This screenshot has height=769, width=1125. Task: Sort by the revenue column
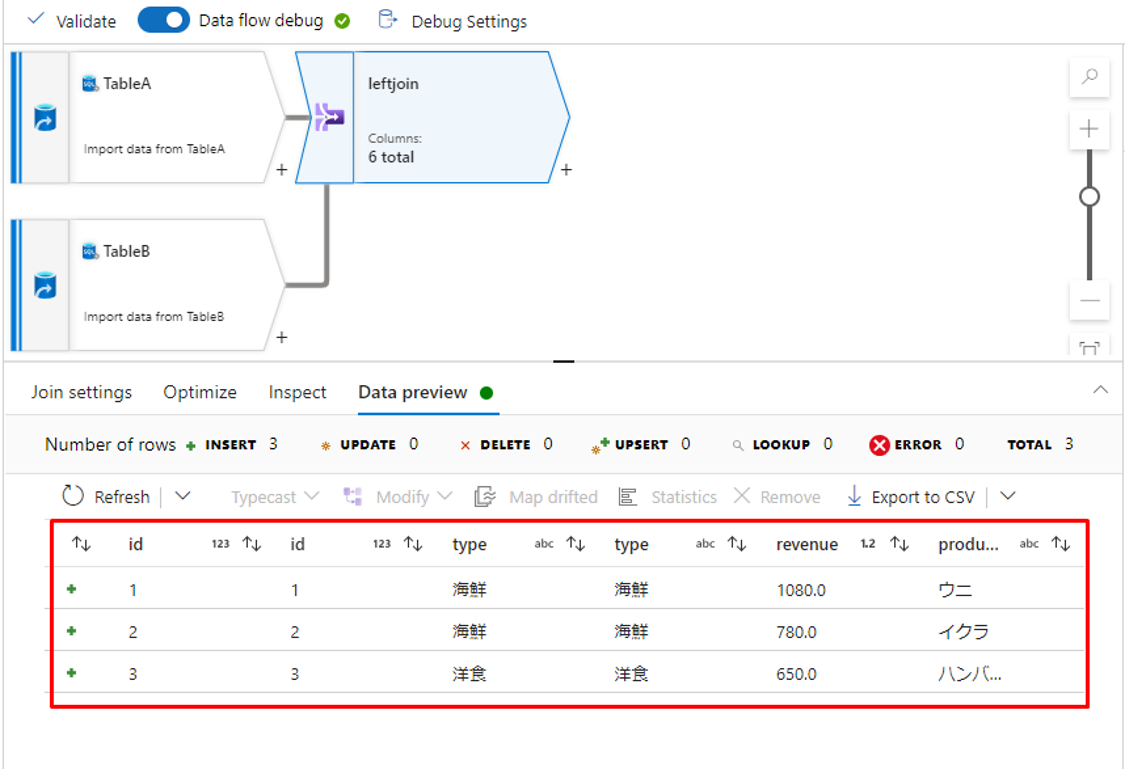tap(900, 544)
